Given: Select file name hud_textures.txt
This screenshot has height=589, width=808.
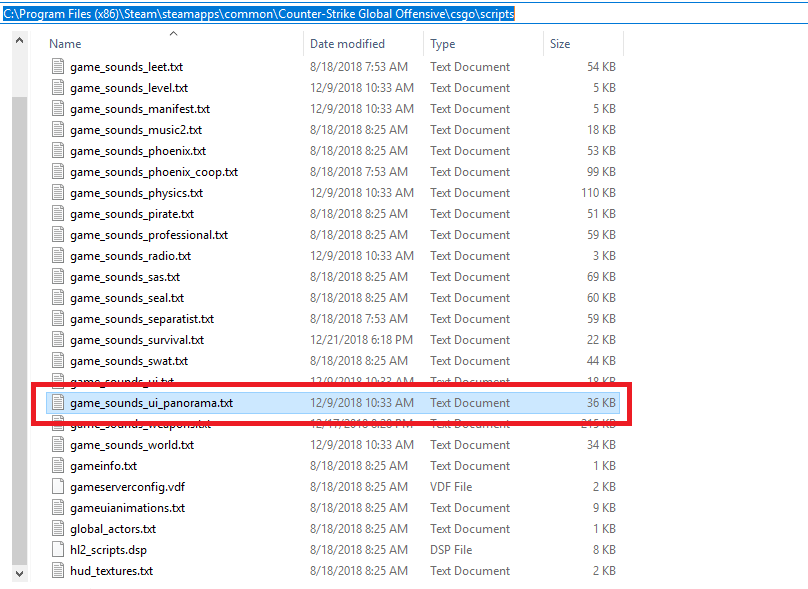Looking at the screenshot, I should pos(111,571).
